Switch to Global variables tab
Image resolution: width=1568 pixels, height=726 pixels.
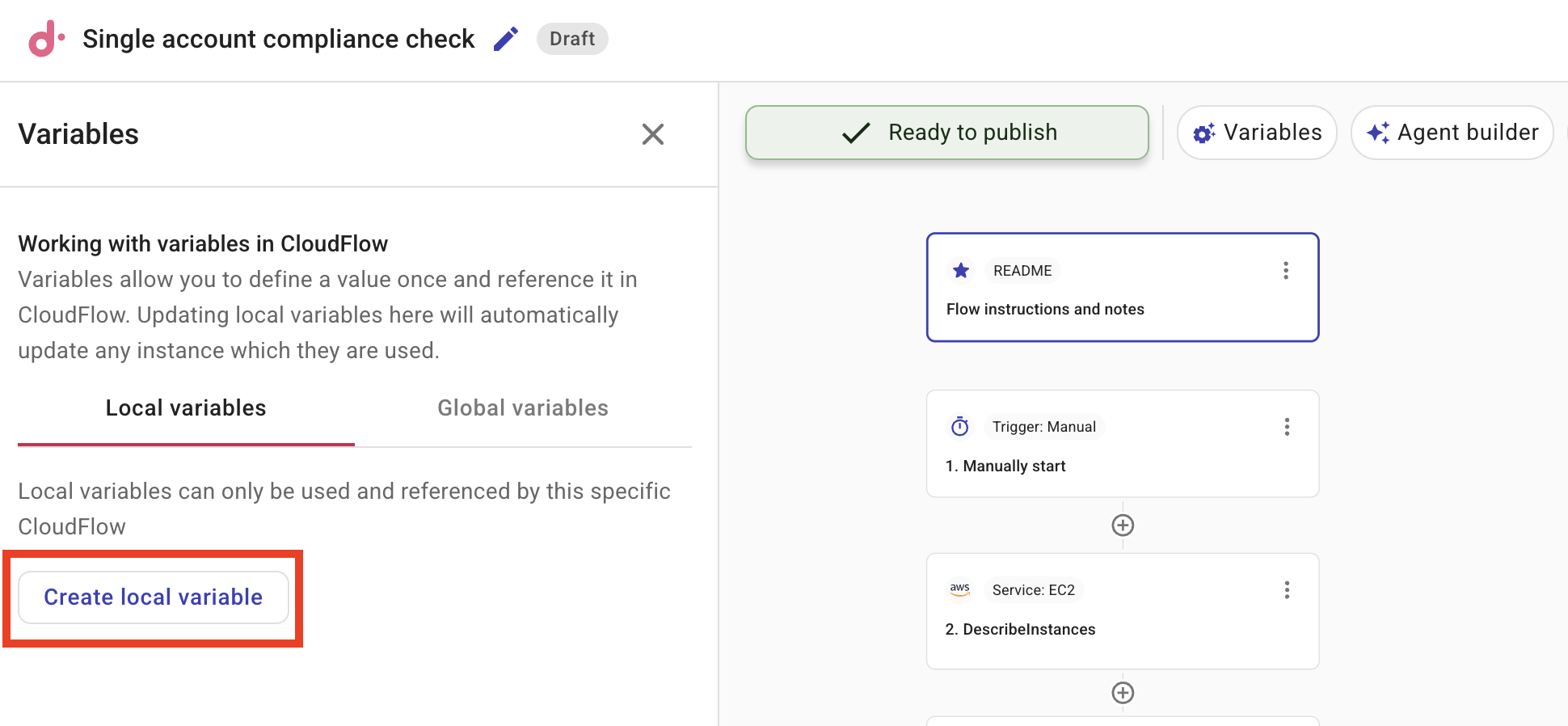[523, 408]
